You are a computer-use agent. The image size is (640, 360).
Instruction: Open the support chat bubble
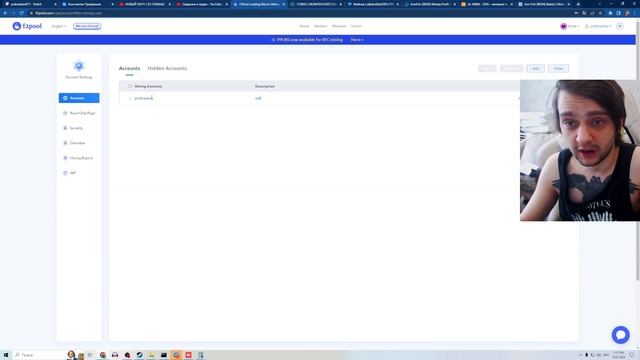[620, 335]
